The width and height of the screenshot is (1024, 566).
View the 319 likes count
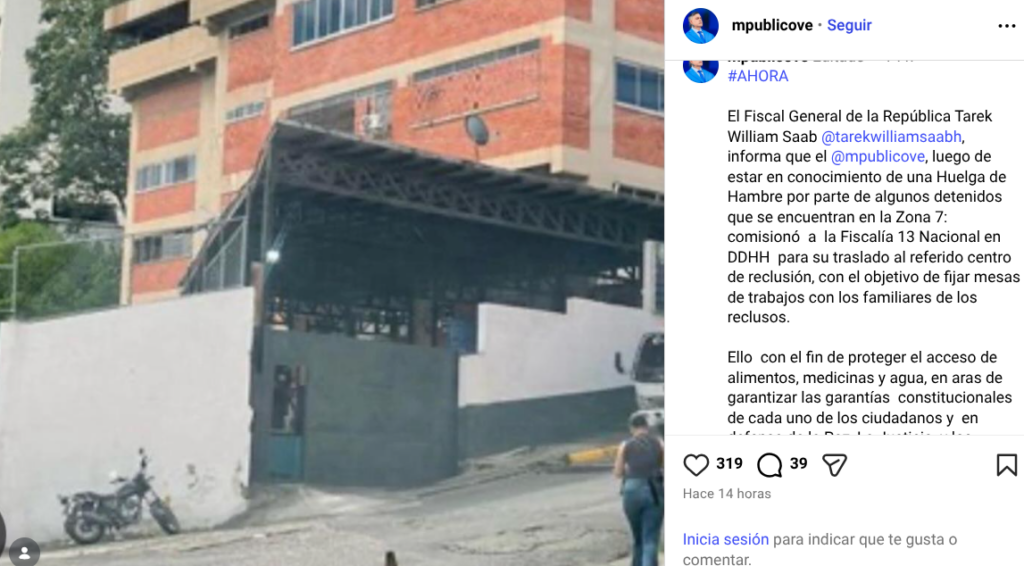point(729,464)
